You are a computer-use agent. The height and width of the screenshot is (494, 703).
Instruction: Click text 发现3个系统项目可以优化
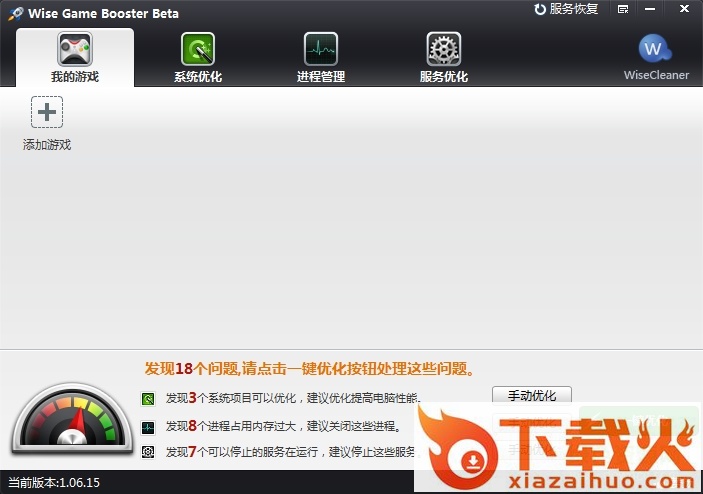pyautogui.click(x=231, y=398)
